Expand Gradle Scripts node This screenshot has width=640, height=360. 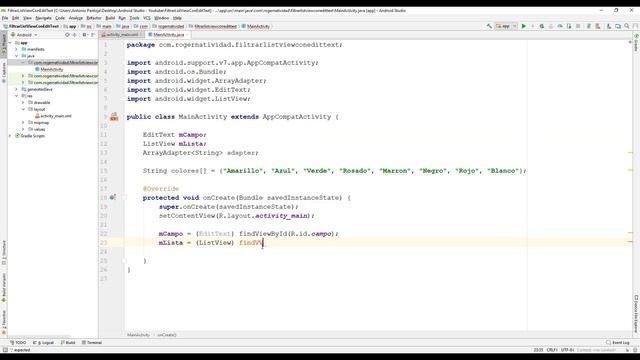pos(10,136)
